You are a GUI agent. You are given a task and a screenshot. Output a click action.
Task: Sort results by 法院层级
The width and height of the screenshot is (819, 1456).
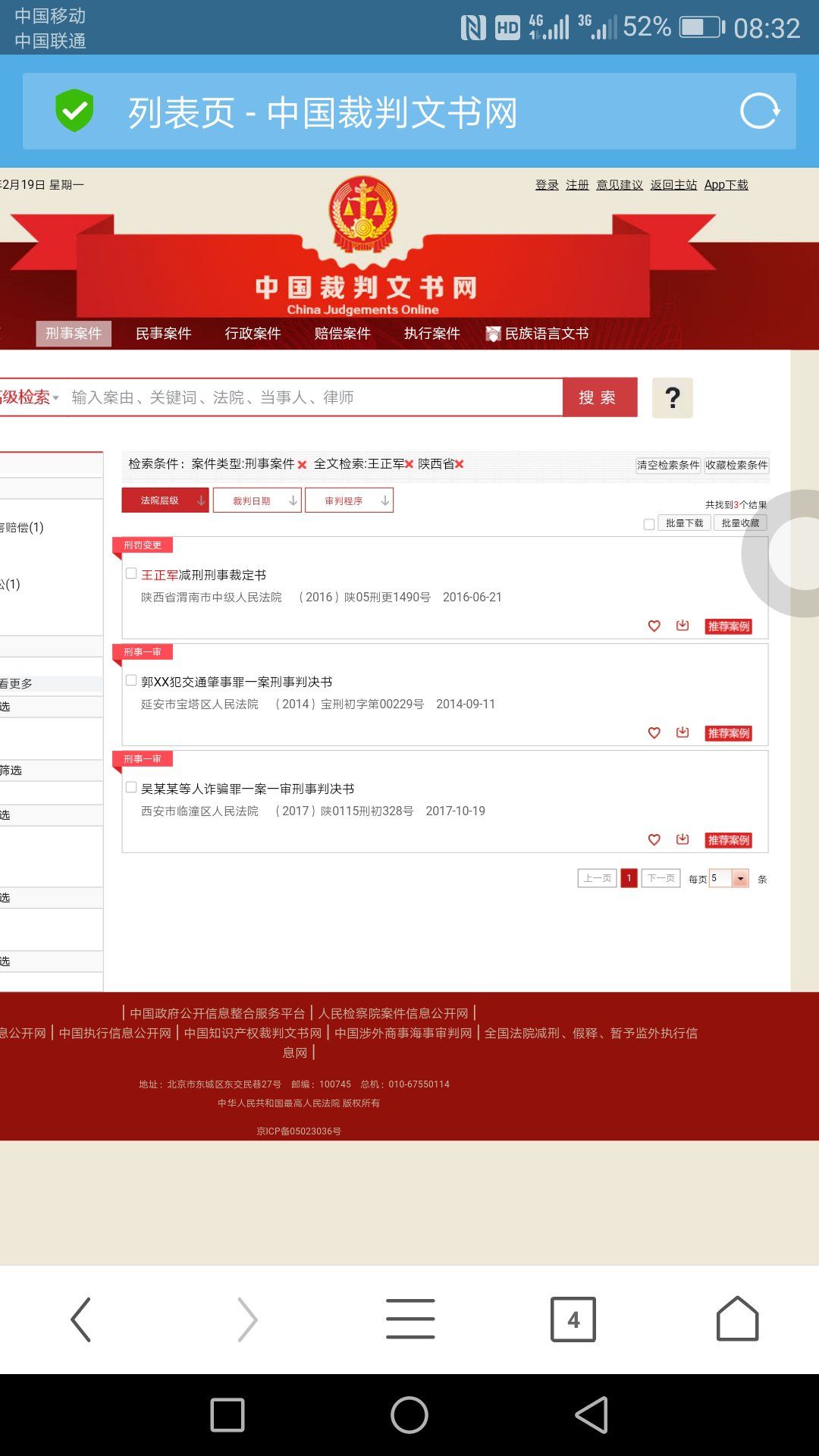click(x=165, y=500)
